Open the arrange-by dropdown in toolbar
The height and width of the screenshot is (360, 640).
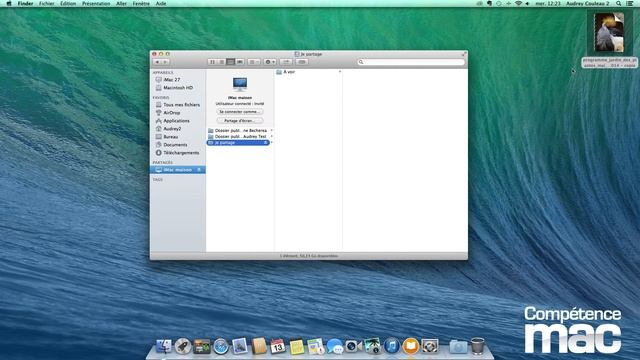point(253,62)
